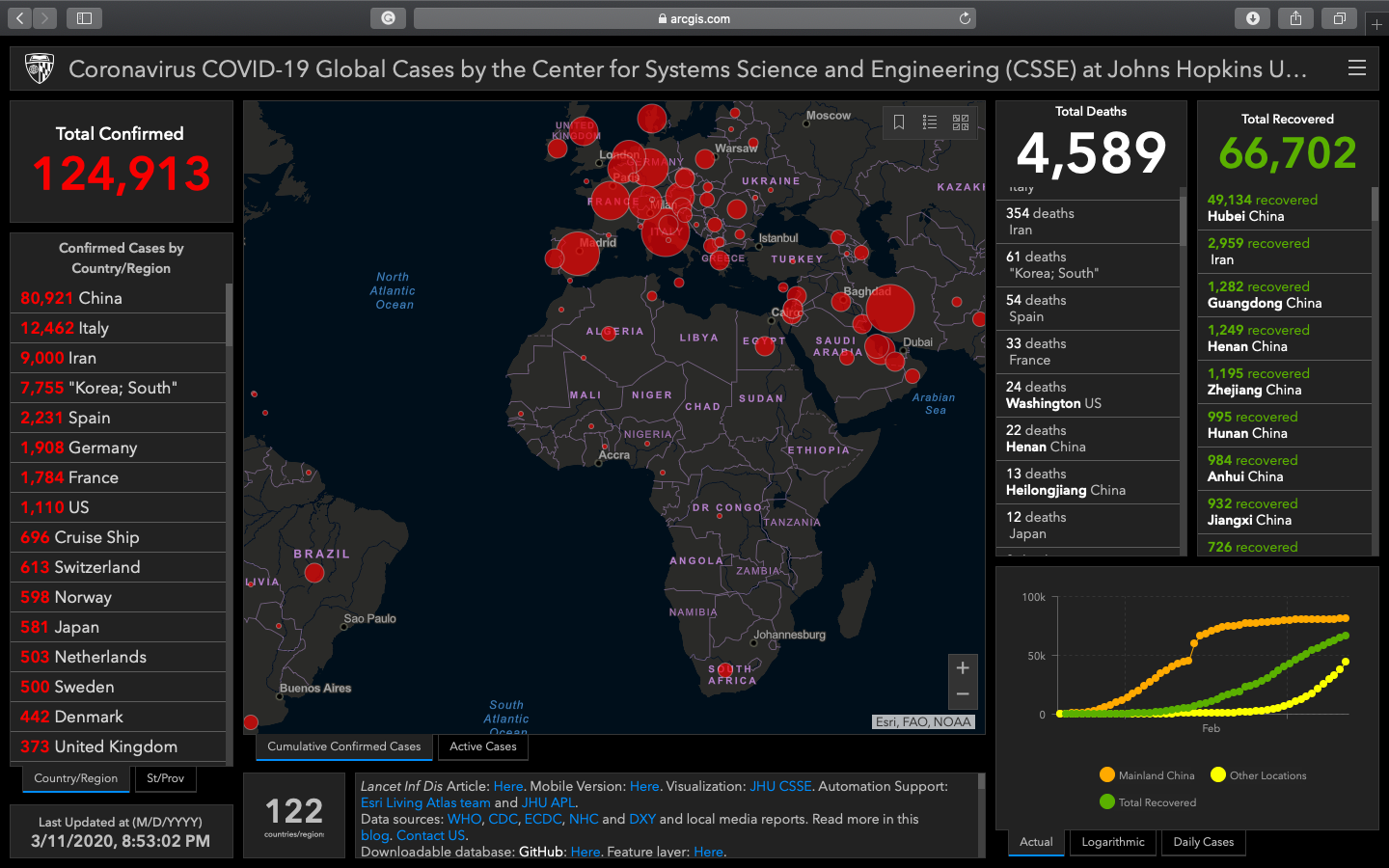Open the Safari downloads list

(1252, 17)
